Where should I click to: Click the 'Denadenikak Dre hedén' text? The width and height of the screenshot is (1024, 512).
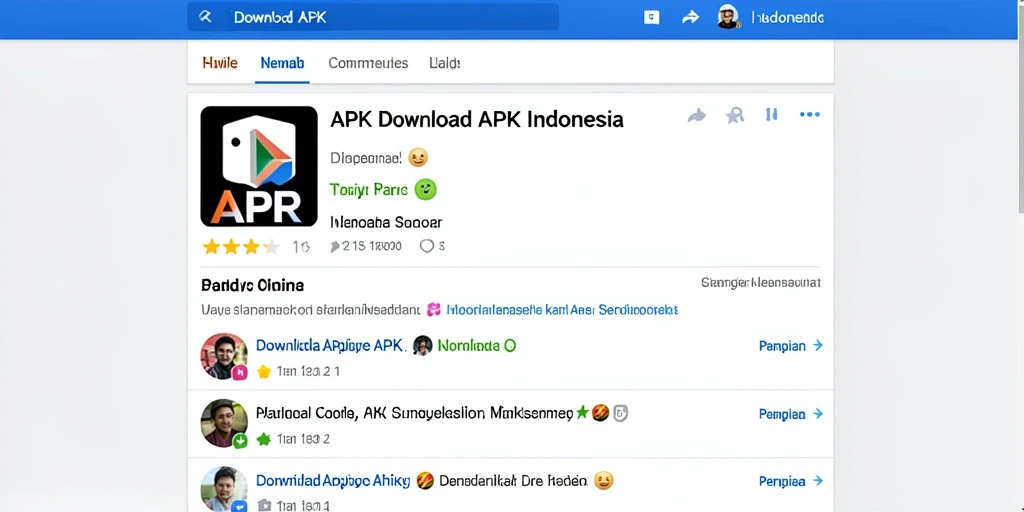[513, 482]
